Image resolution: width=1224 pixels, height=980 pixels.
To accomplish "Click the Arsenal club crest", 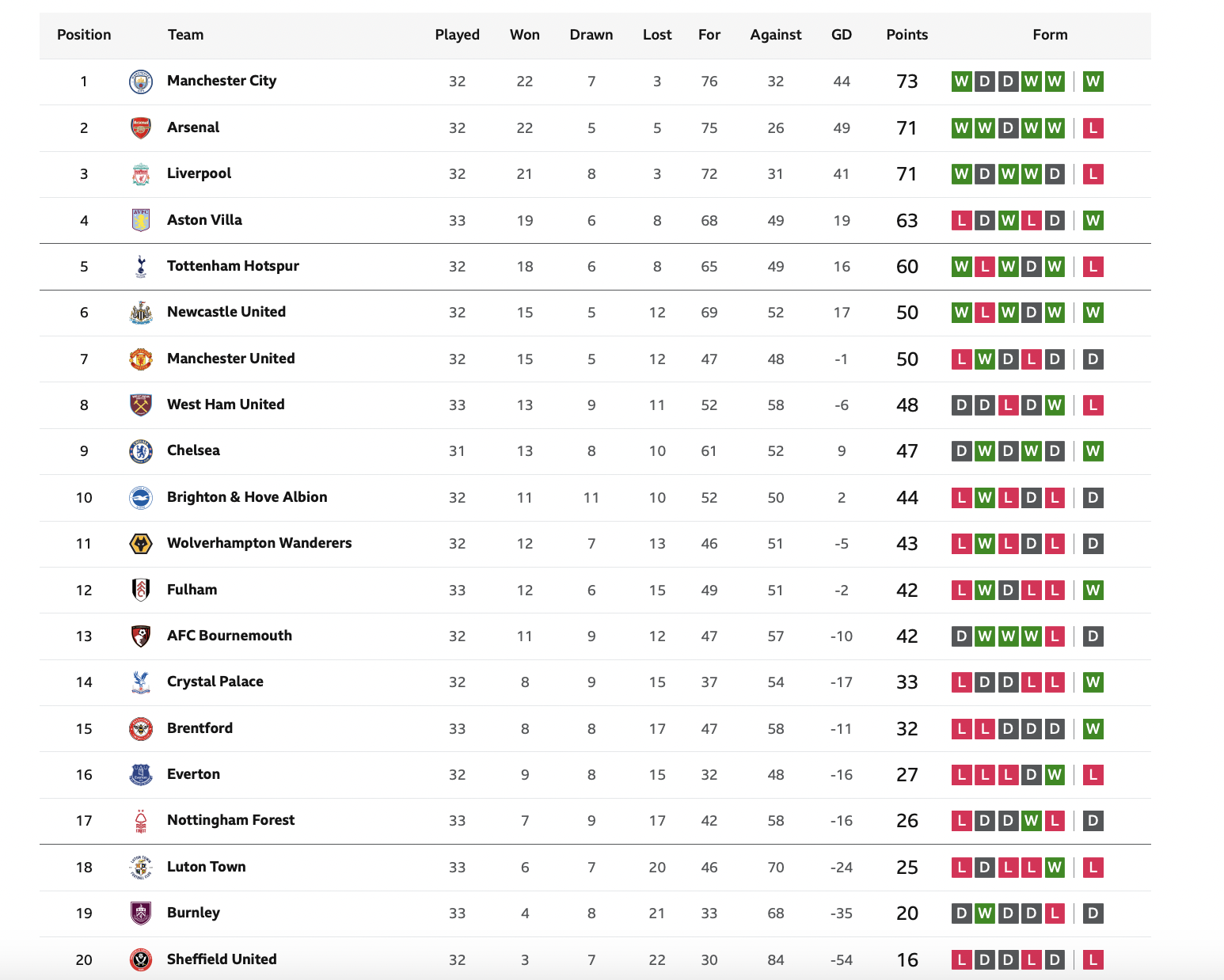I will click(141, 127).
